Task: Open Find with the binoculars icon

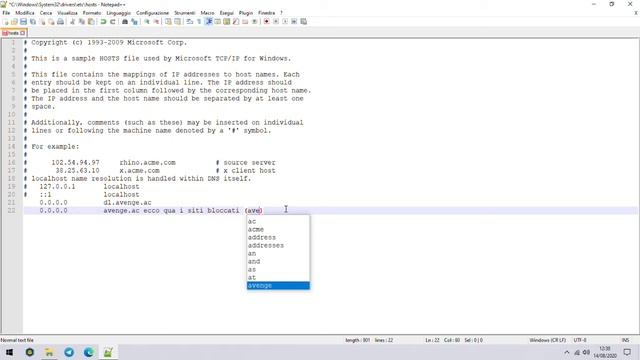Action: (x=125, y=22)
